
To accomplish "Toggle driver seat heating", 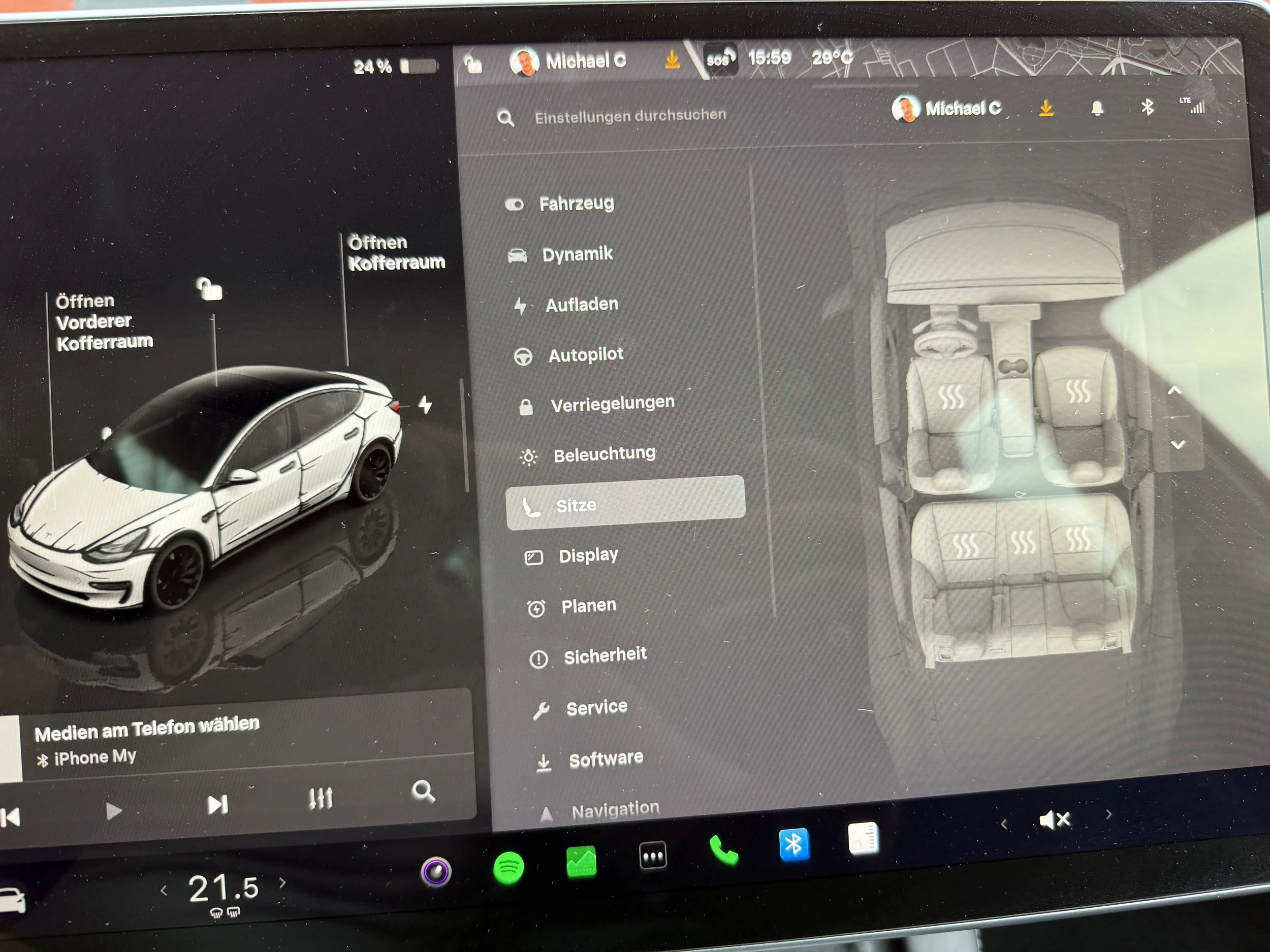I will pos(951,396).
